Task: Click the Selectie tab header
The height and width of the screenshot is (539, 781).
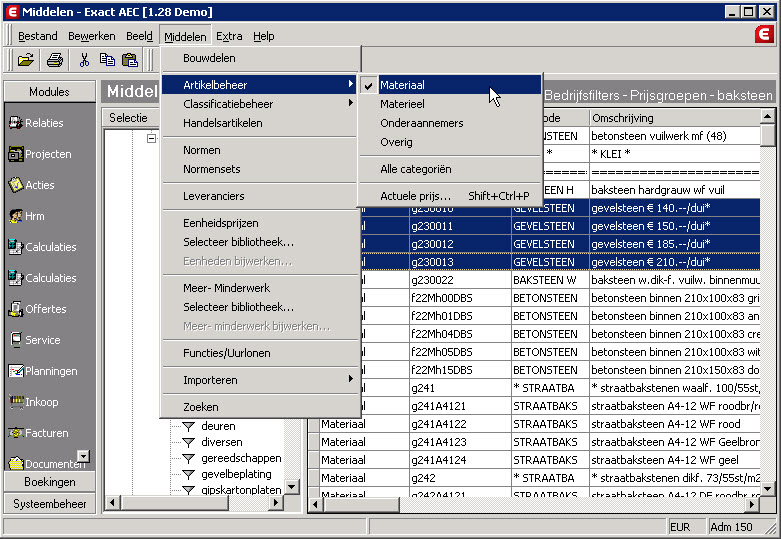Action: click(129, 118)
